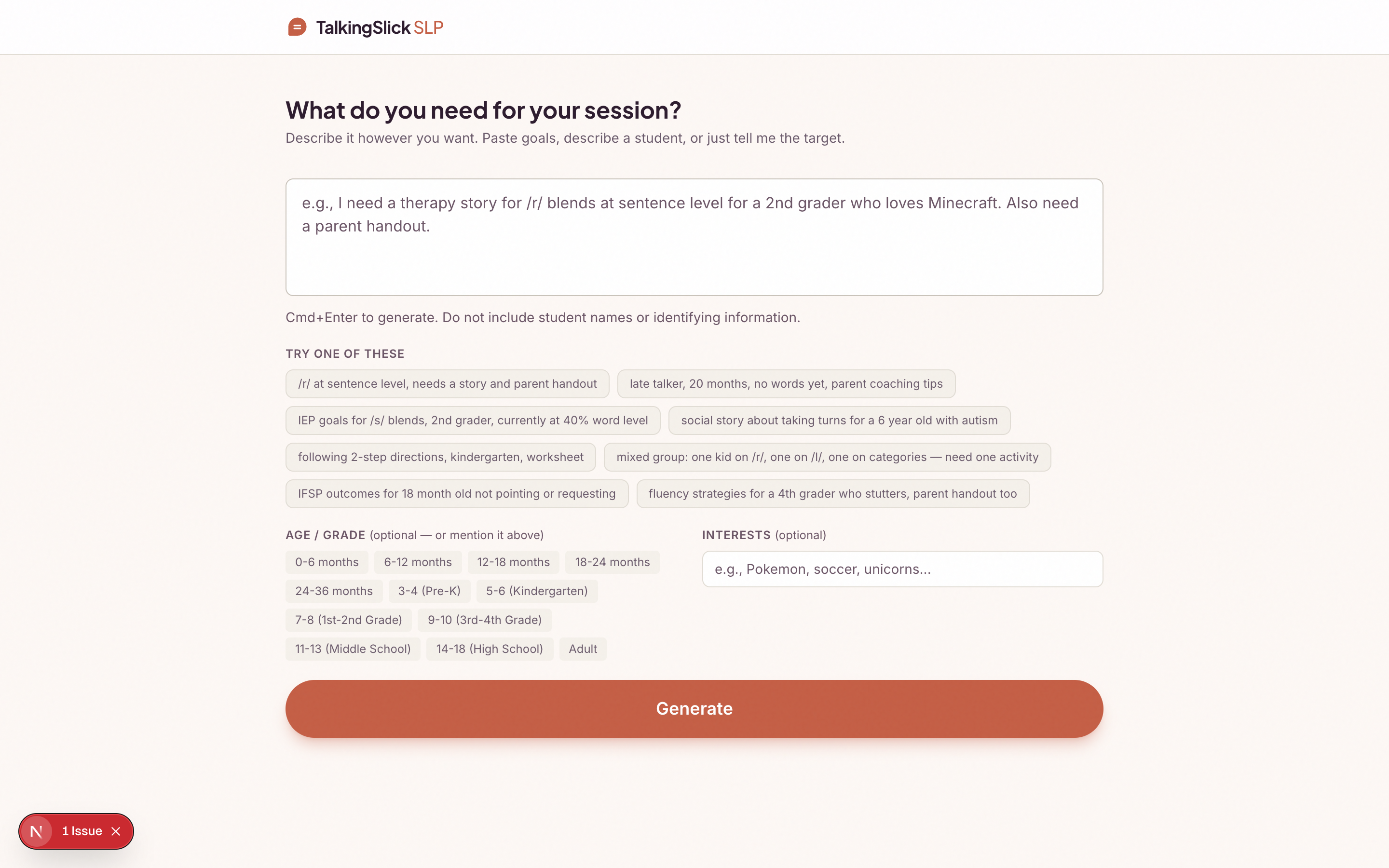
Task: Select the 18-24 months age chip
Action: tap(612, 562)
